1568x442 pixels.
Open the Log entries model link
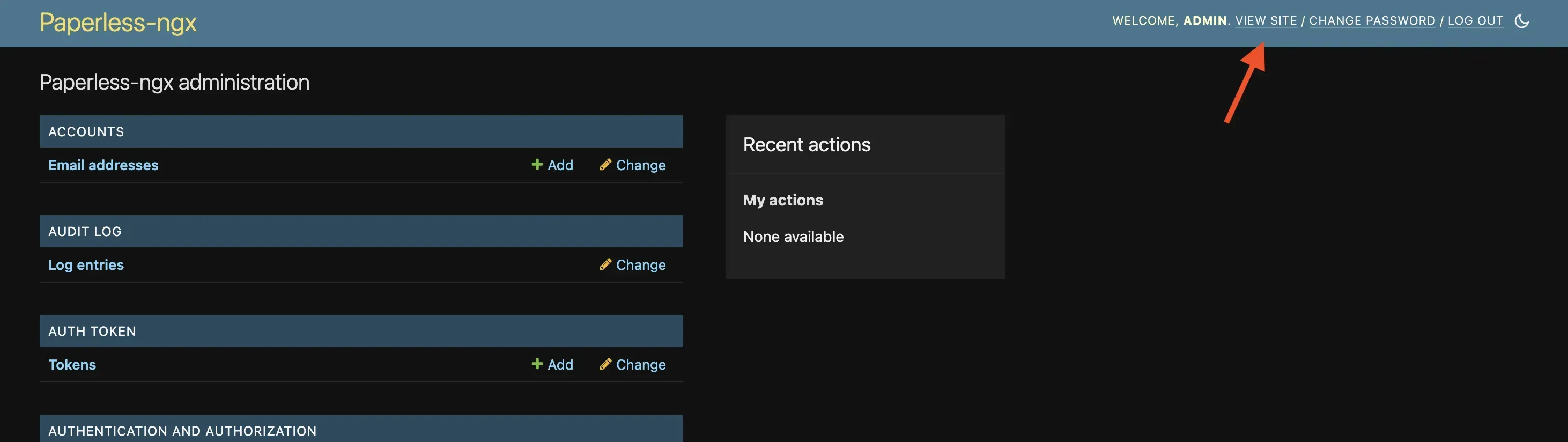(x=86, y=265)
